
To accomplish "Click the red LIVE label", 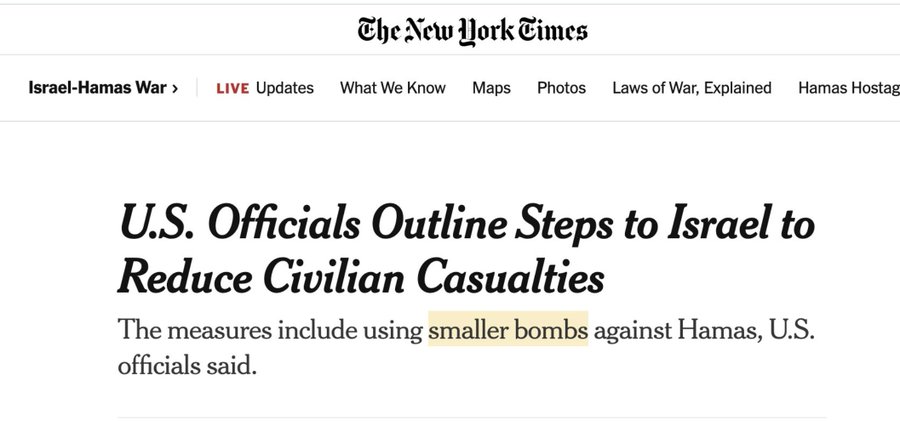I will click(232, 88).
